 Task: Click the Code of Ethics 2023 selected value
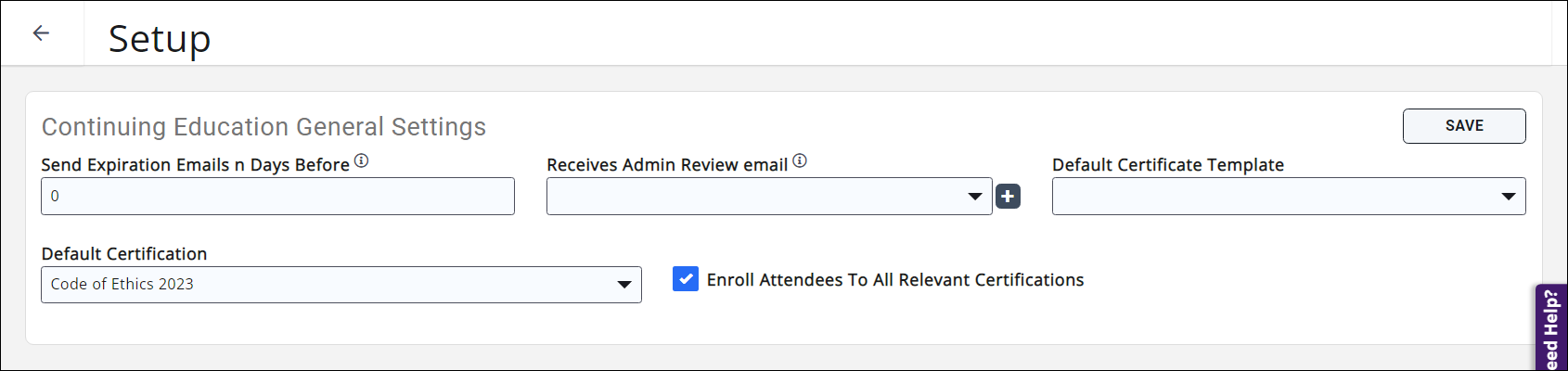(122, 285)
